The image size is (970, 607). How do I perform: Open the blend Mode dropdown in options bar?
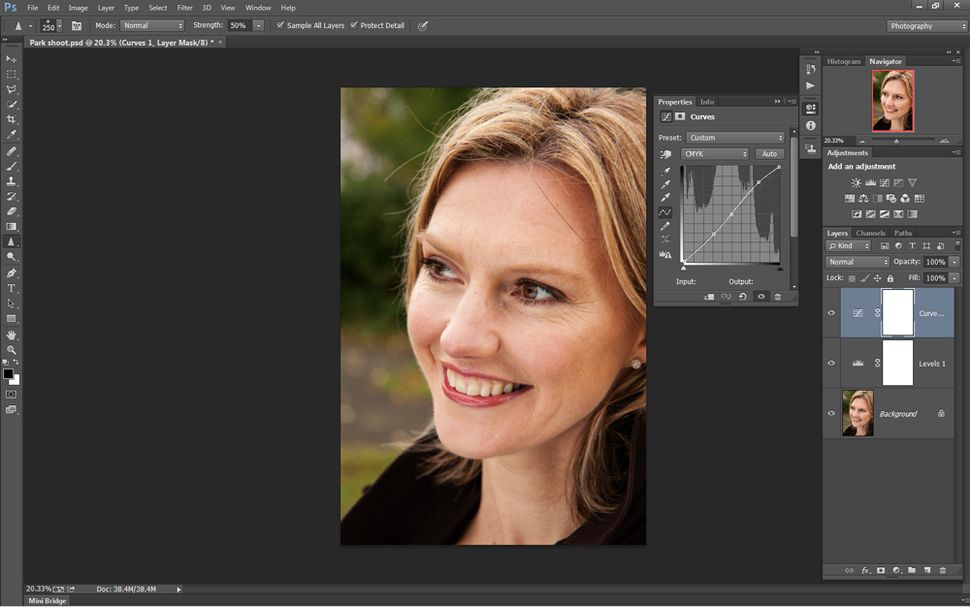coord(151,25)
